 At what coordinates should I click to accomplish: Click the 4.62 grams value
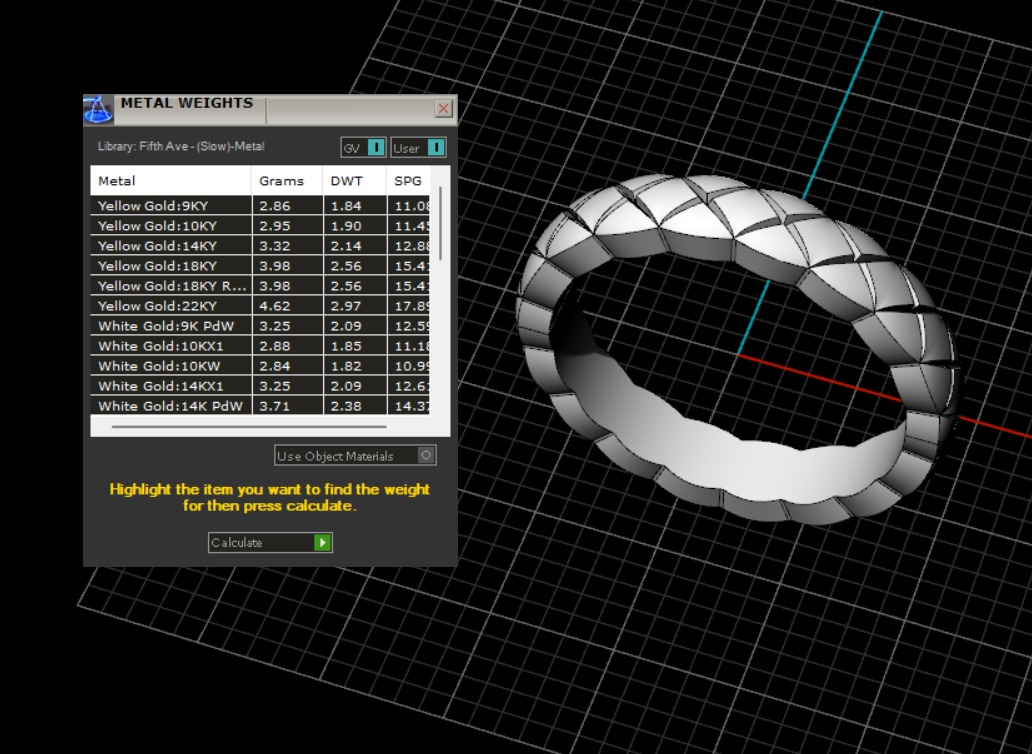click(x=274, y=306)
